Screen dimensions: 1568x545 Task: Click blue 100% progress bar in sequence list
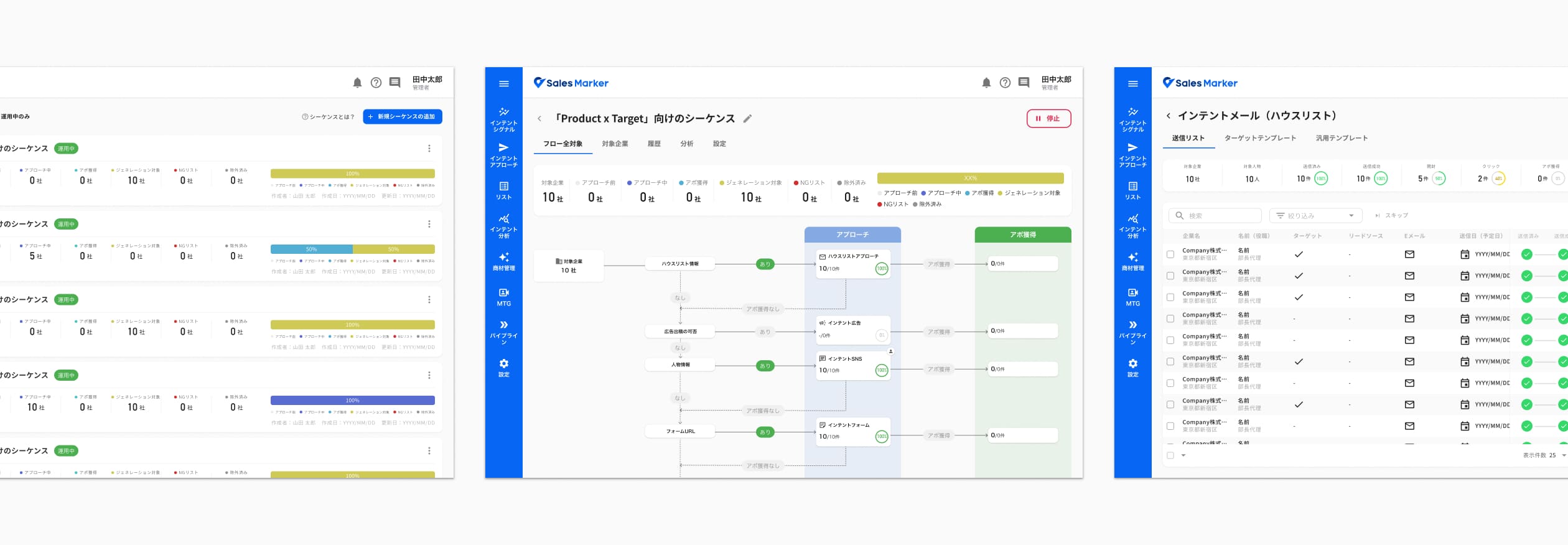click(353, 400)
